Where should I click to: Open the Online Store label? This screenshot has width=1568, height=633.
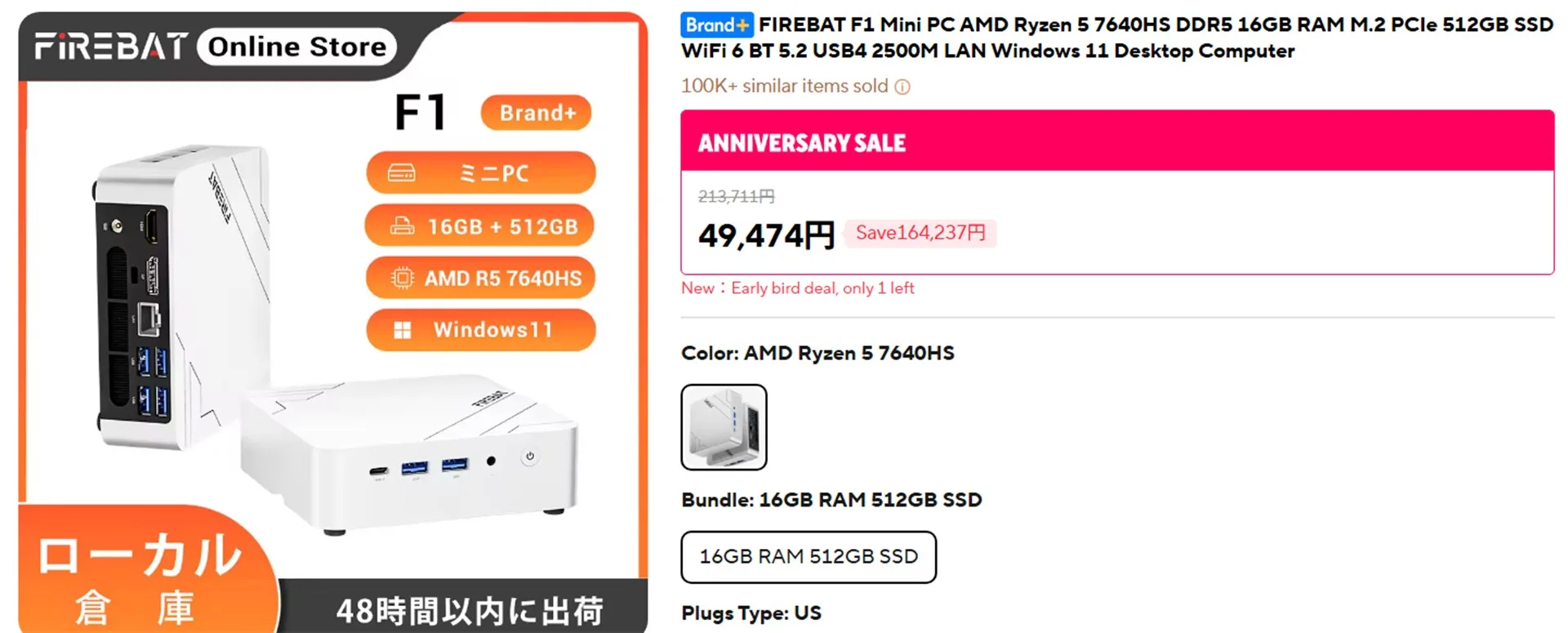point(296,47)
